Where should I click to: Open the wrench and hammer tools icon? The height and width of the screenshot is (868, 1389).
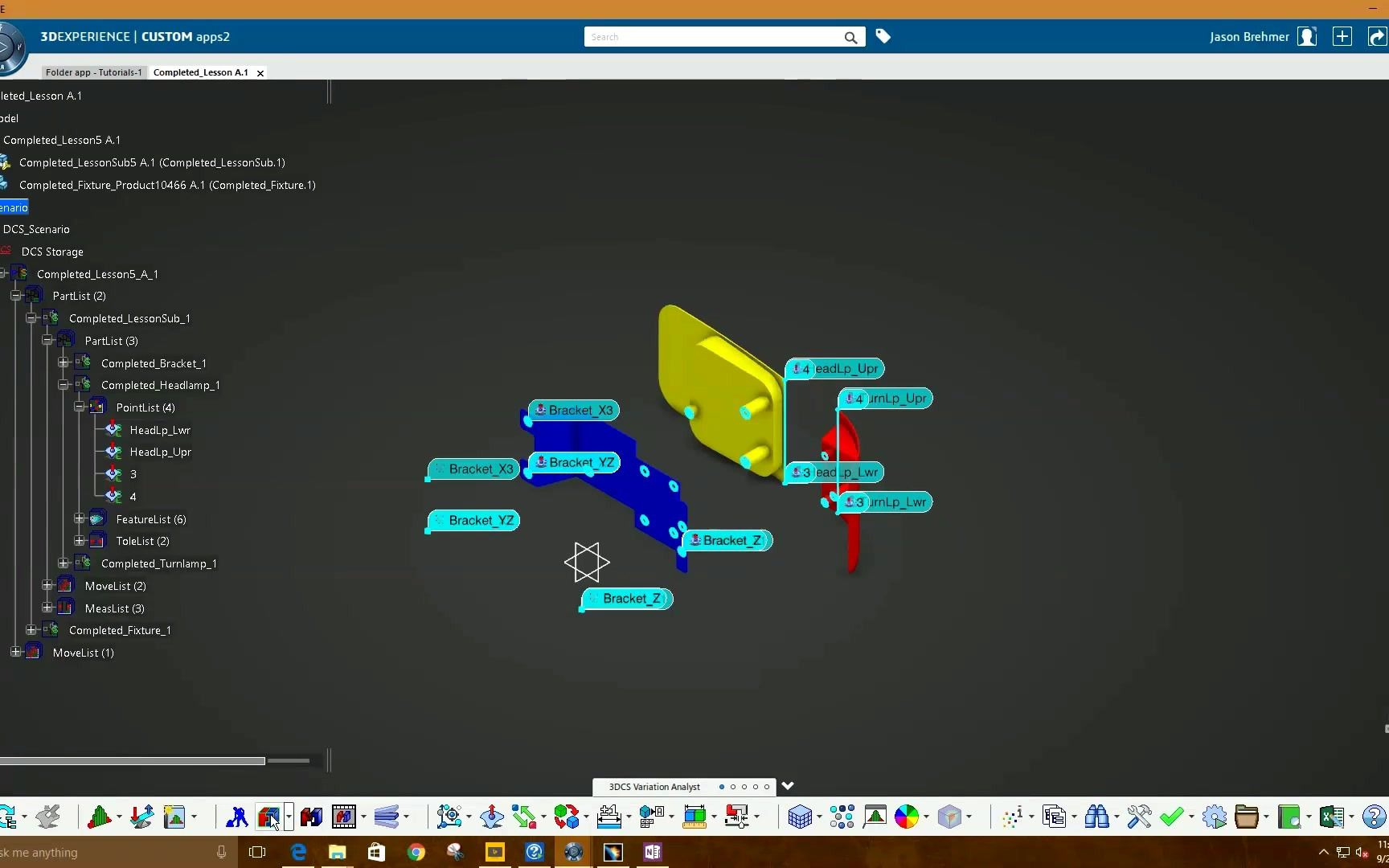(1137, 817)
